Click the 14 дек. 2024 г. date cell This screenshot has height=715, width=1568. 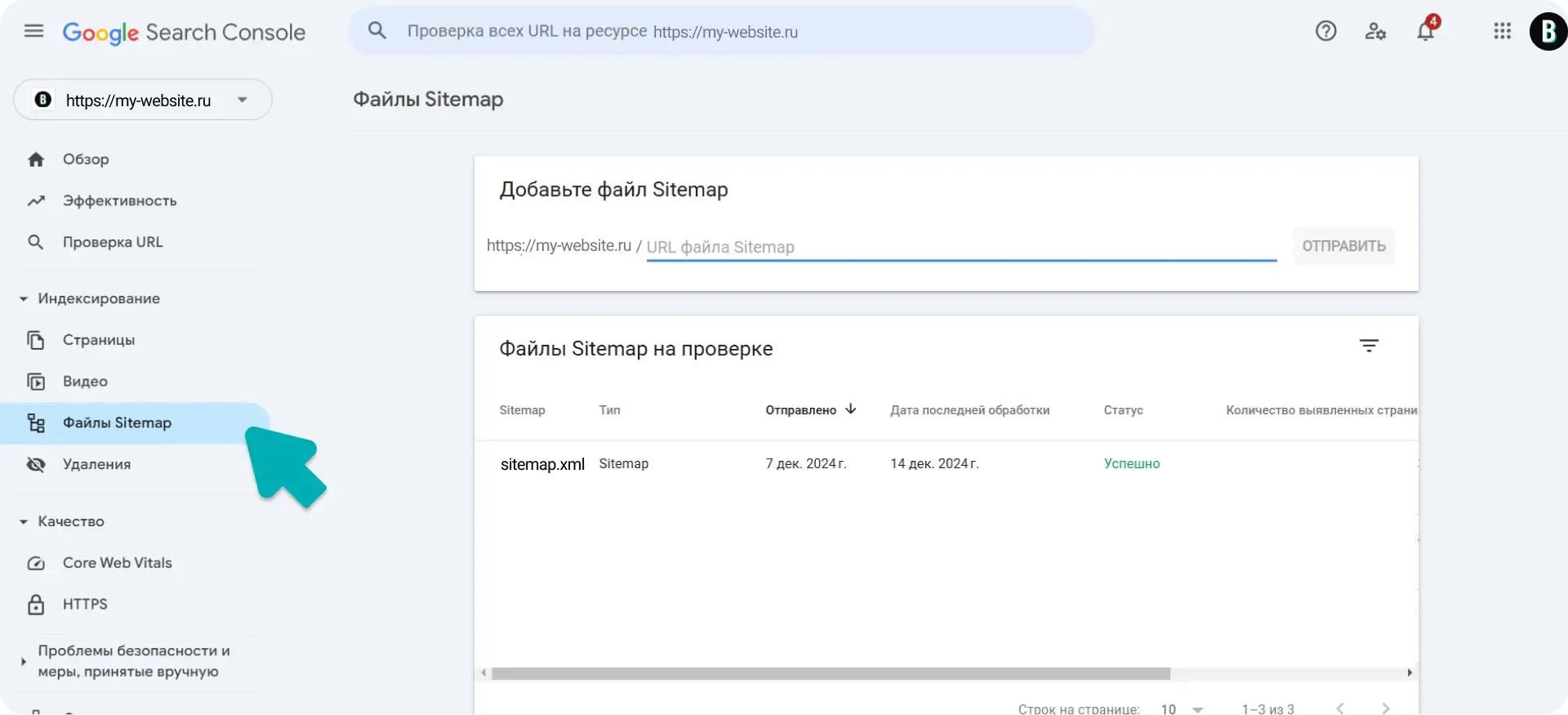coord(934,463)
